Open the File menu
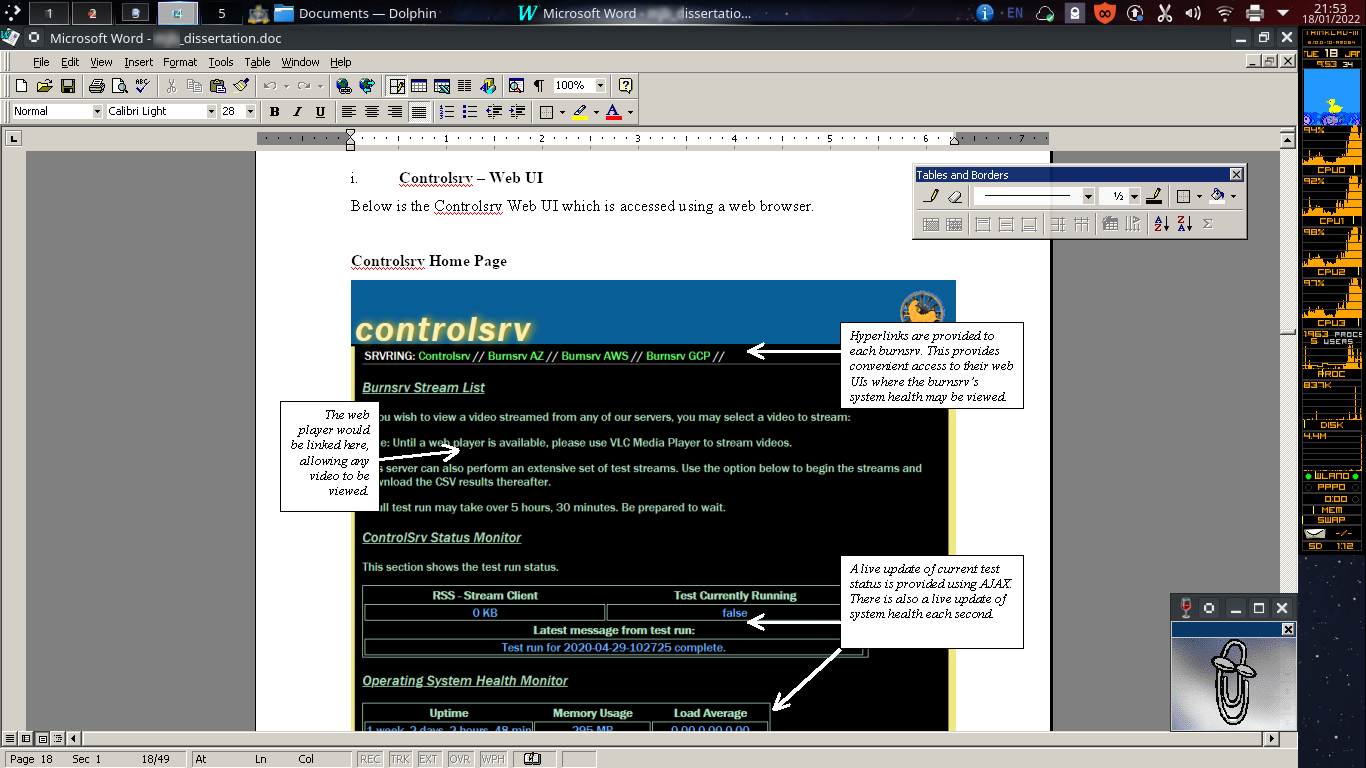Screen dimensions: 1366x768 (41, 62)
